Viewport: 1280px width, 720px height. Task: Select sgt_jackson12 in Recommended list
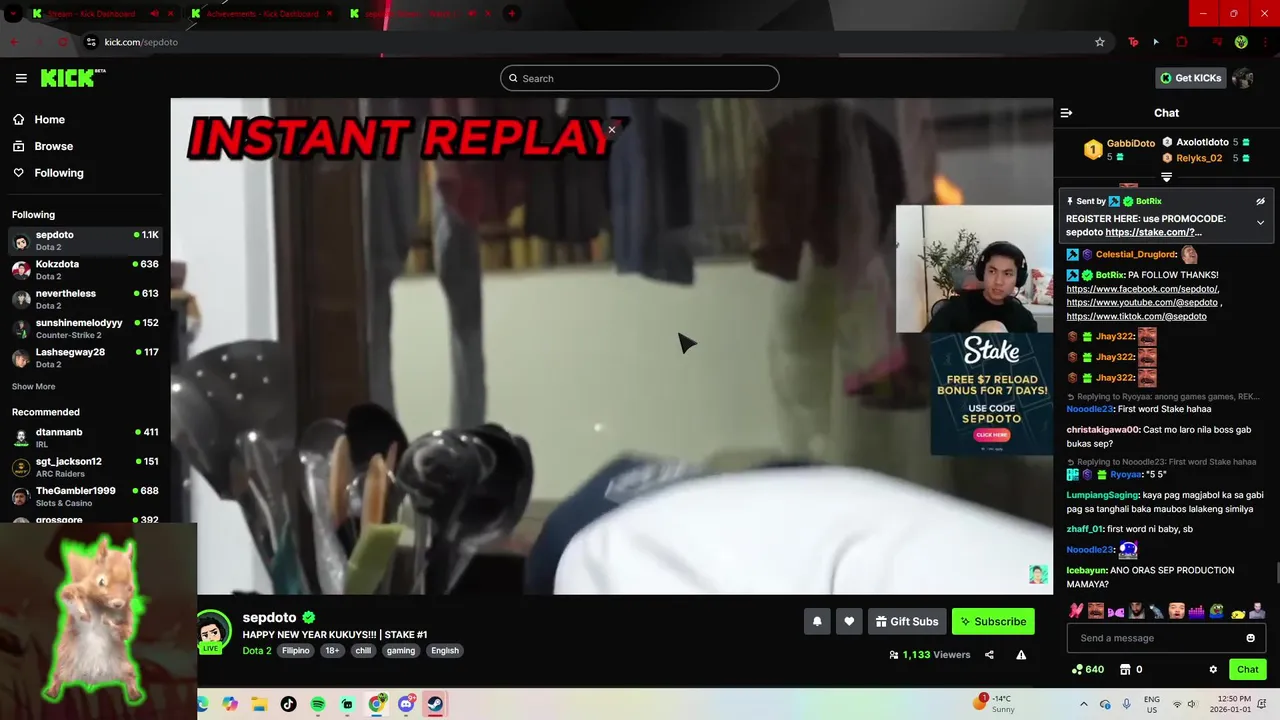[85, 467]
